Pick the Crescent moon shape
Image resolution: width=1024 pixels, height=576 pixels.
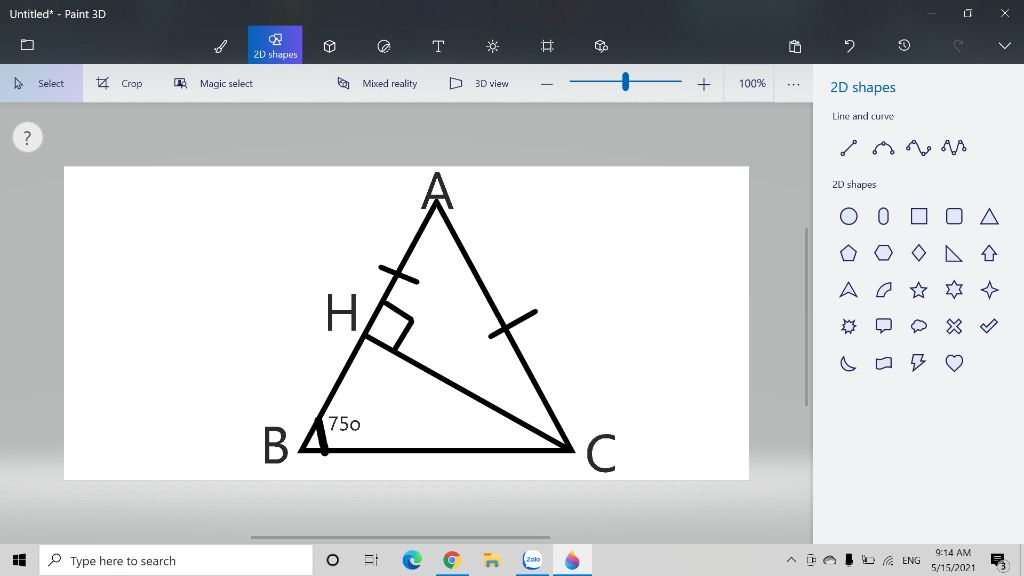[848, 362]
